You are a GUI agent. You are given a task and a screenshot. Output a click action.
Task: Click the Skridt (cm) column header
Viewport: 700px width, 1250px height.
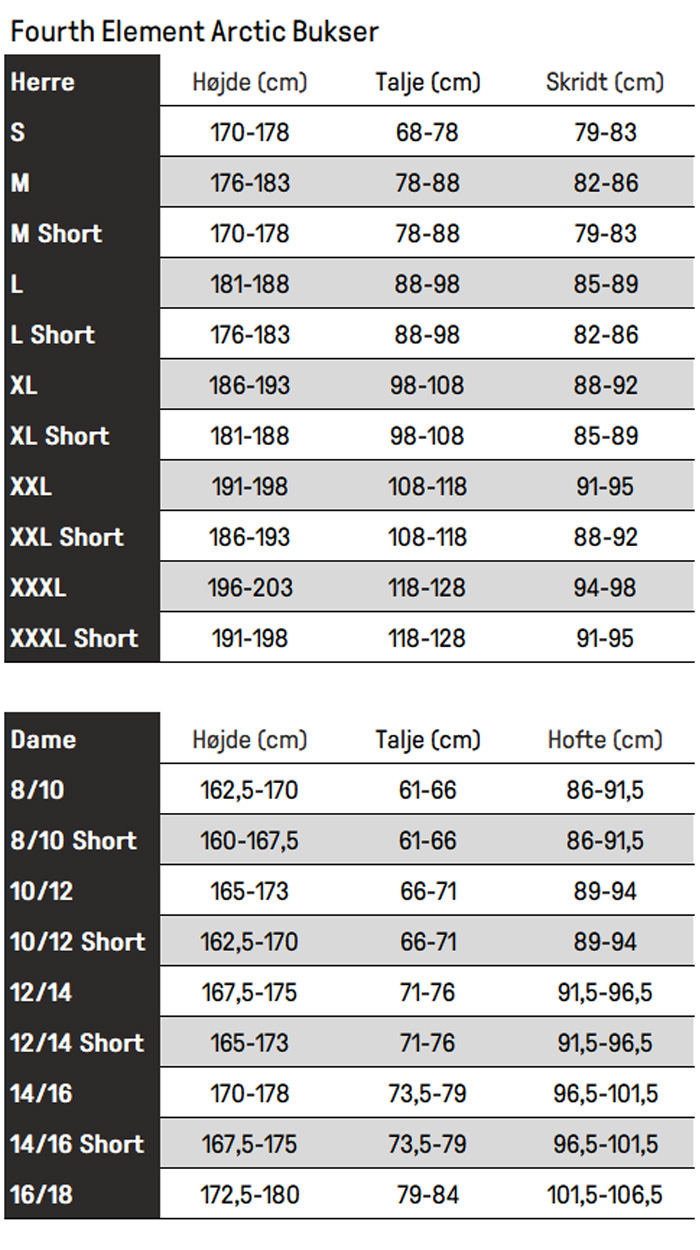click(x=605, y=82)
